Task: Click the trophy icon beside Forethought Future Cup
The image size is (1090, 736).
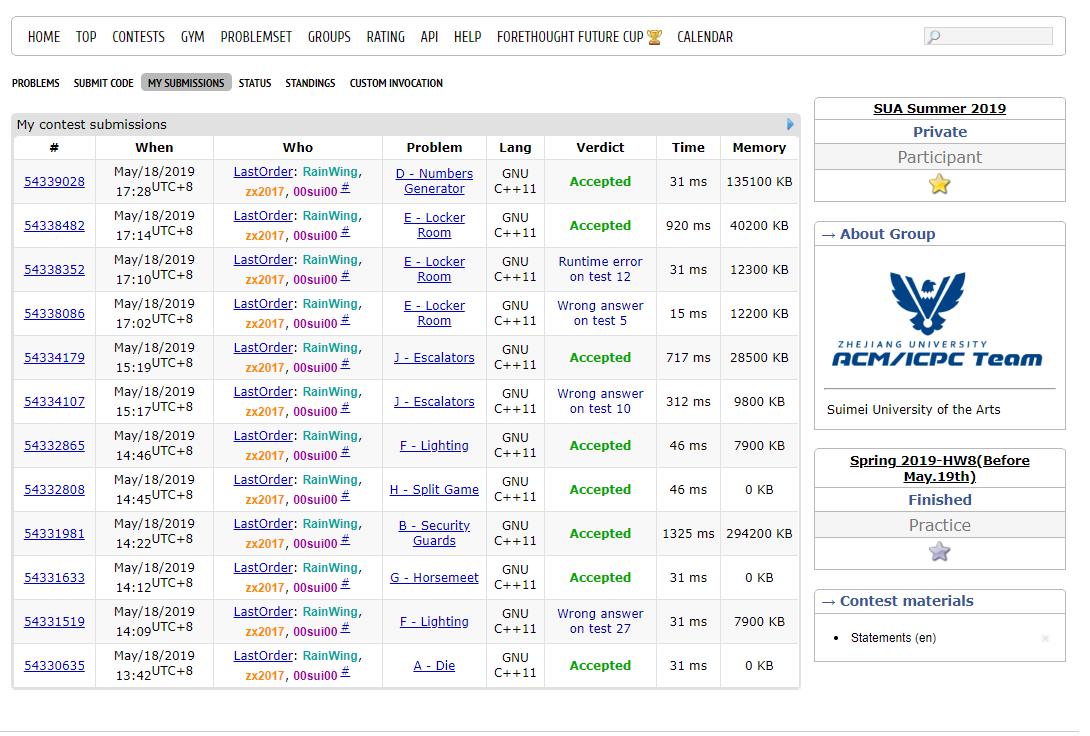Action: pyautogui.click(x=654, y=37)
